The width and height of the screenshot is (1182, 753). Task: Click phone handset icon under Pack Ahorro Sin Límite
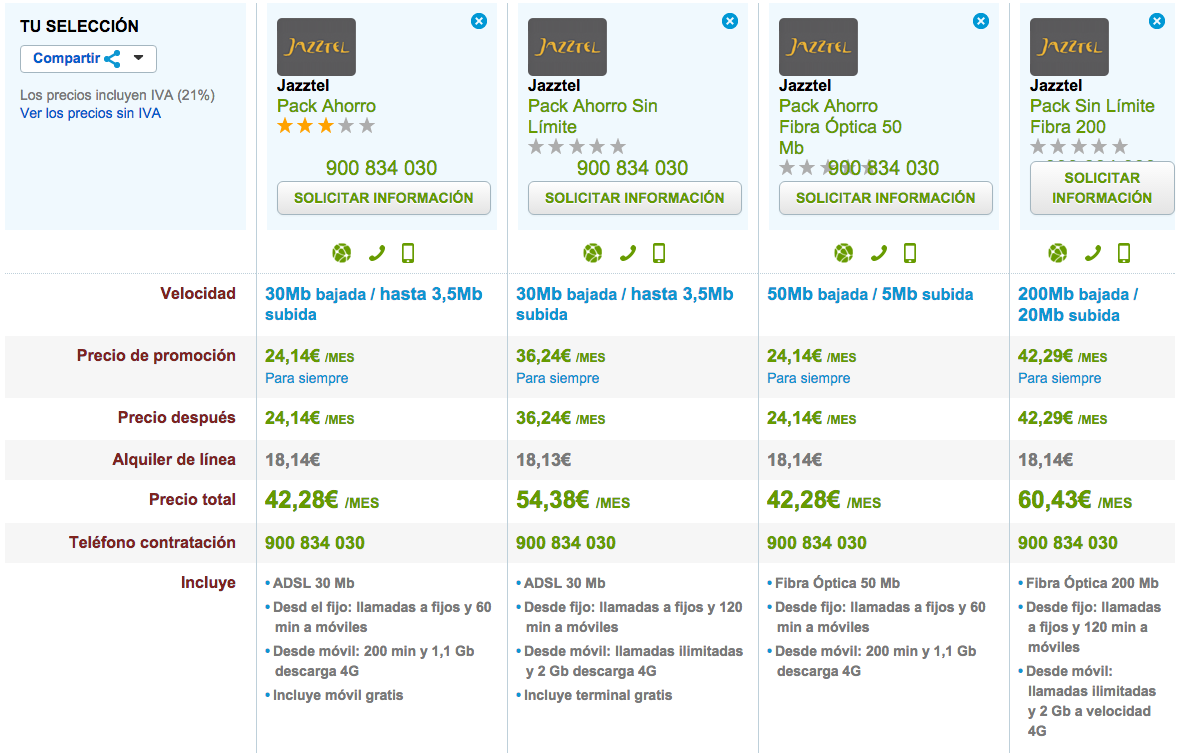click(x=627, y=253)
